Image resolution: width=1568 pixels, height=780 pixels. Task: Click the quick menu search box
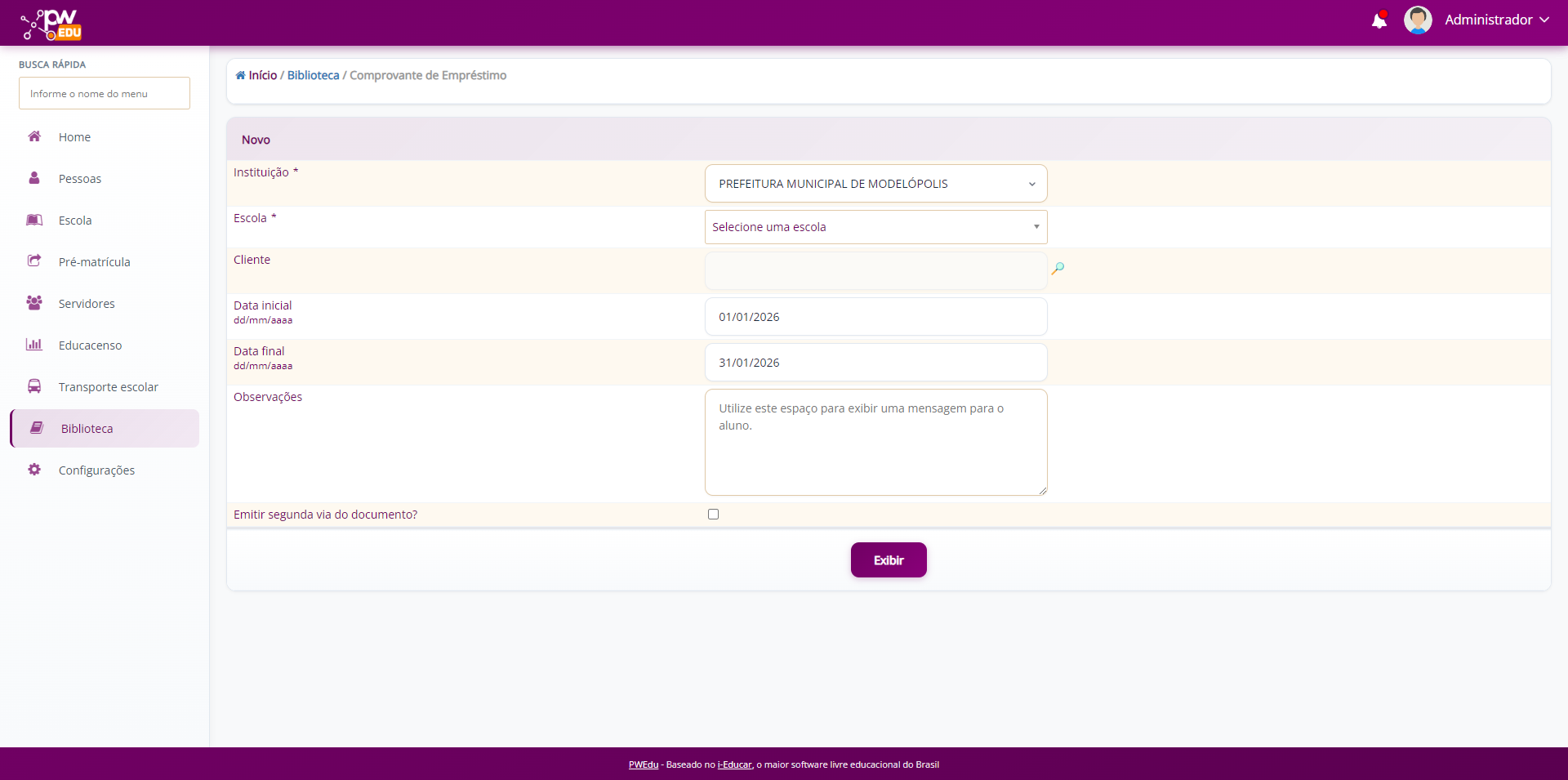(x=105, y=94)
